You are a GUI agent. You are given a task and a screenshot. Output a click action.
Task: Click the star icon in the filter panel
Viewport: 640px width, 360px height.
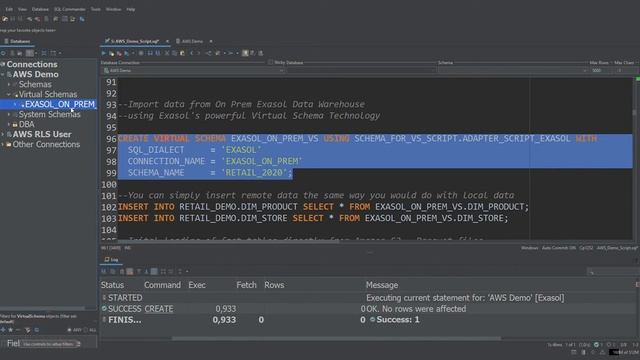[11, 330]
